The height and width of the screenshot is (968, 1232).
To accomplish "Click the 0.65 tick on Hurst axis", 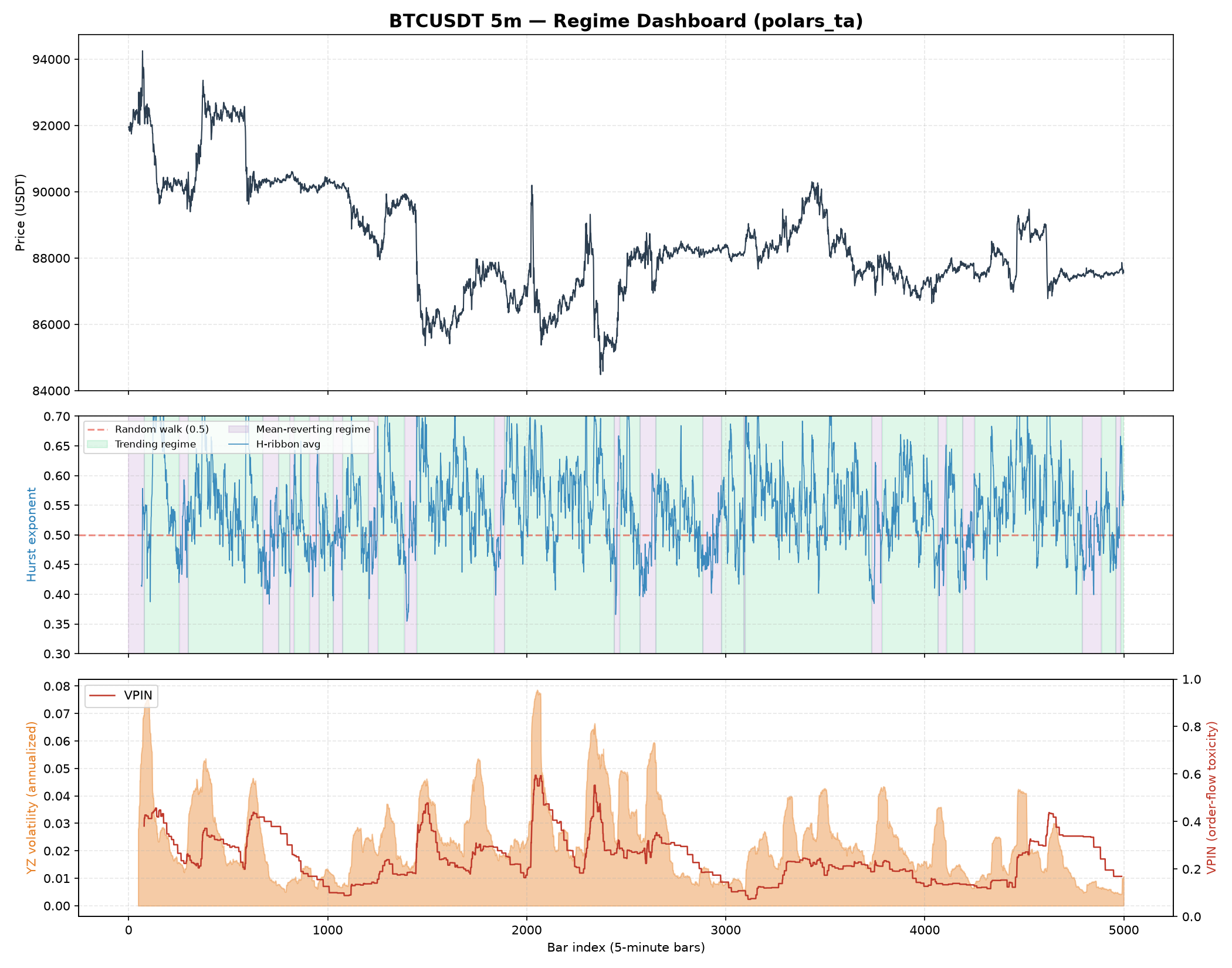I will [x=57, y=446].
